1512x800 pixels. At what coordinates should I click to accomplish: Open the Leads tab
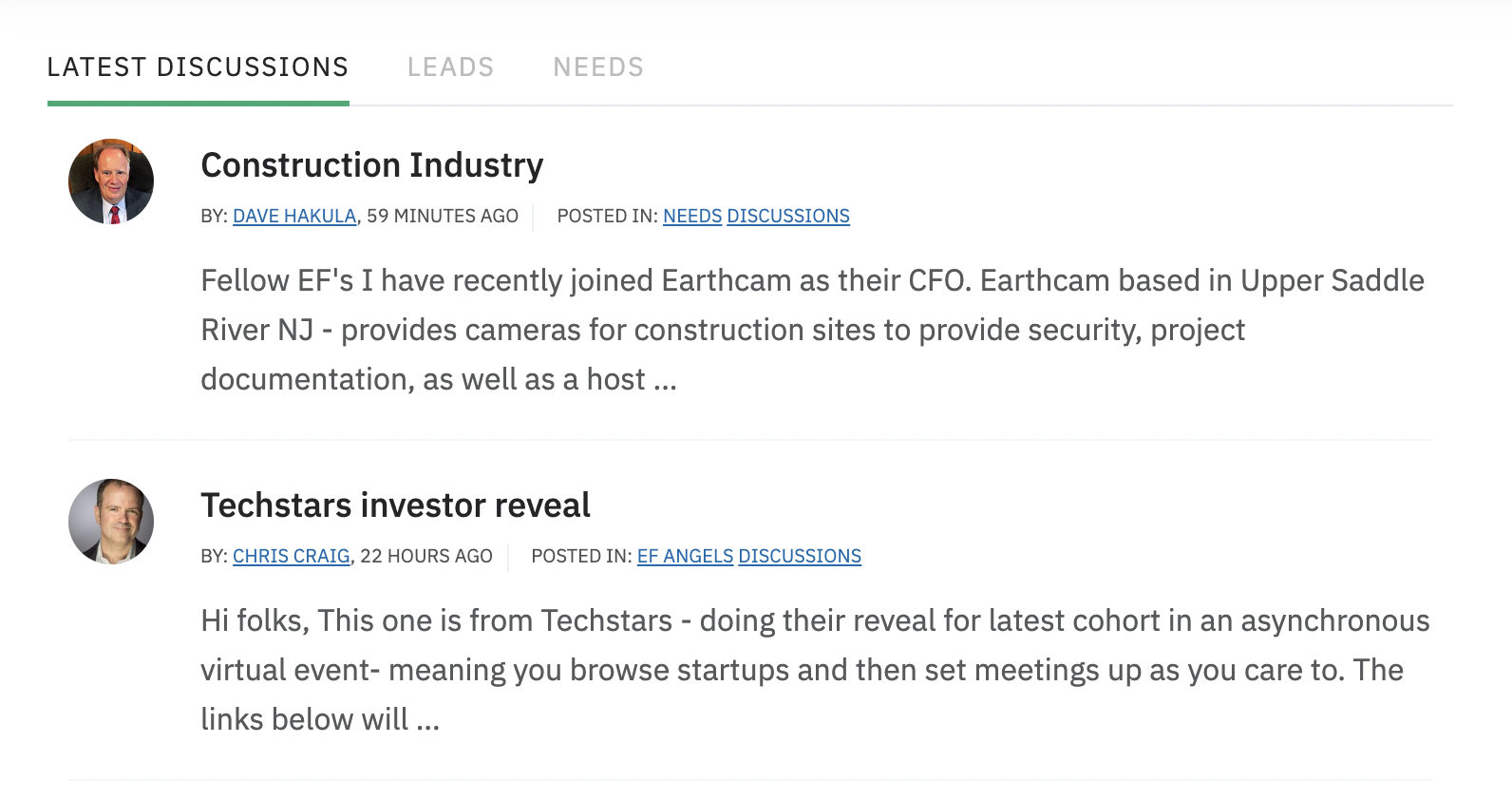pyautogui.click(x=450, y=67)
